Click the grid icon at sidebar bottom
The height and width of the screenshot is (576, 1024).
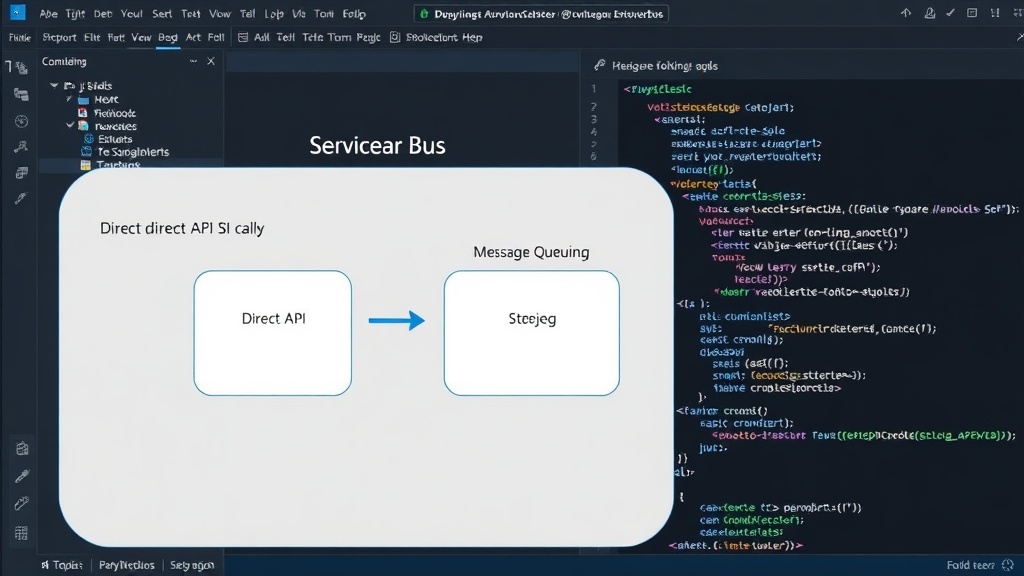pyautogui.click(x=22, y=533)
